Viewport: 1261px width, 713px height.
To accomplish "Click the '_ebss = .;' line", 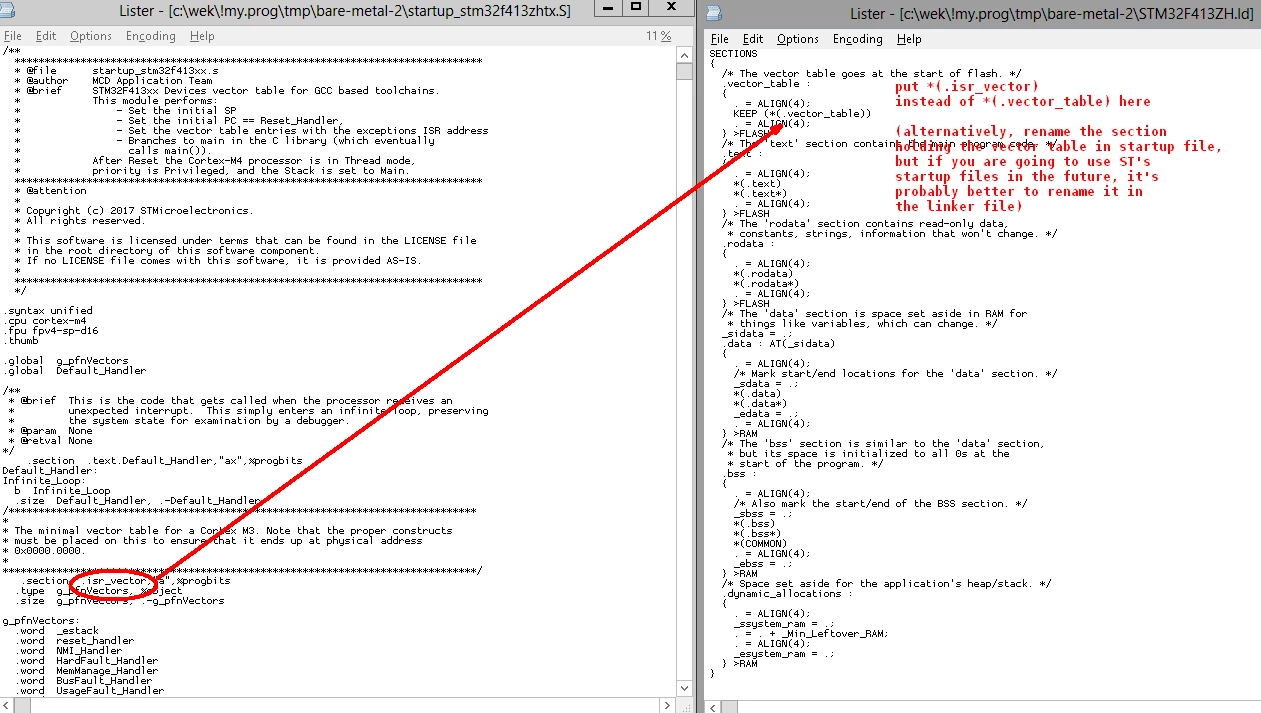I will [x=763, y=564].
